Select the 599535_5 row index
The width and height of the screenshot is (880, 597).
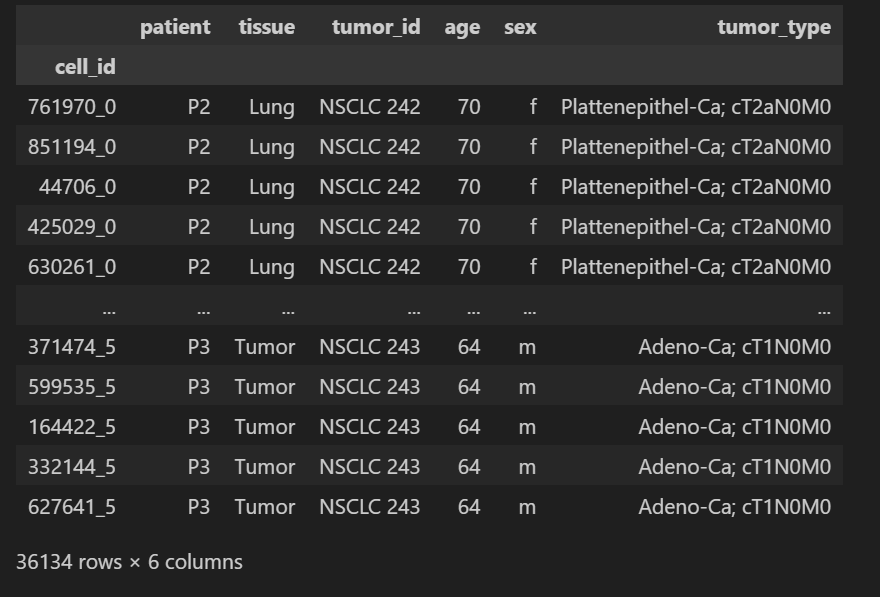click(x=72, y=387)
